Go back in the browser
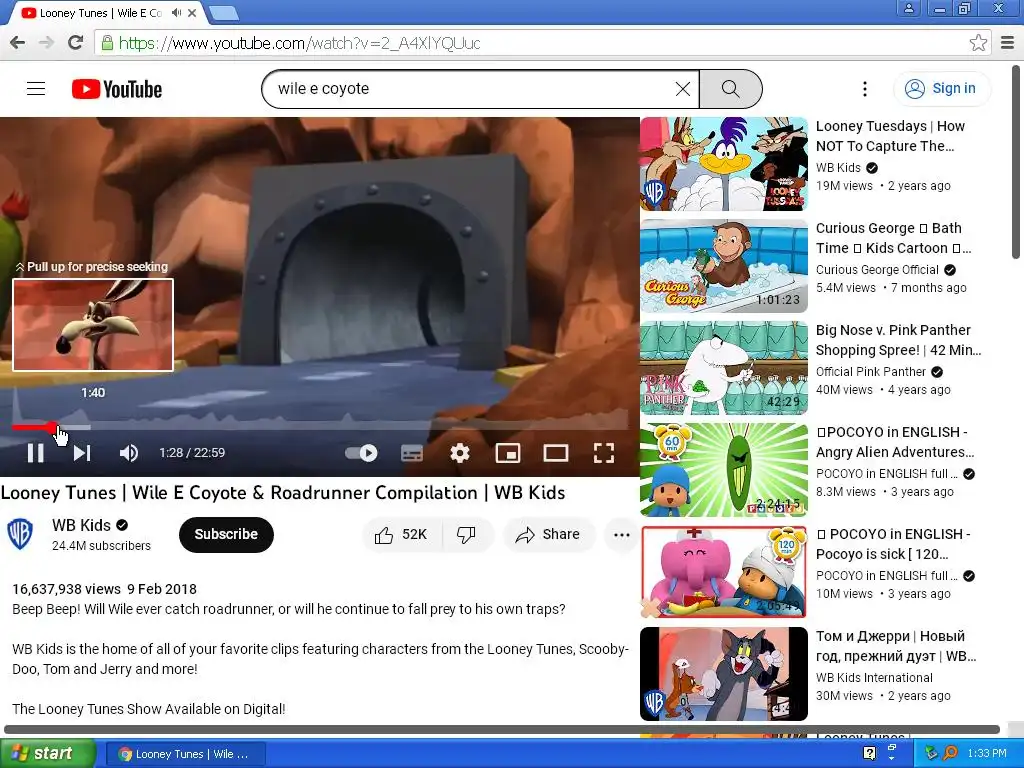The width and height of the screenshot is (1024, 768). point(18,43)
